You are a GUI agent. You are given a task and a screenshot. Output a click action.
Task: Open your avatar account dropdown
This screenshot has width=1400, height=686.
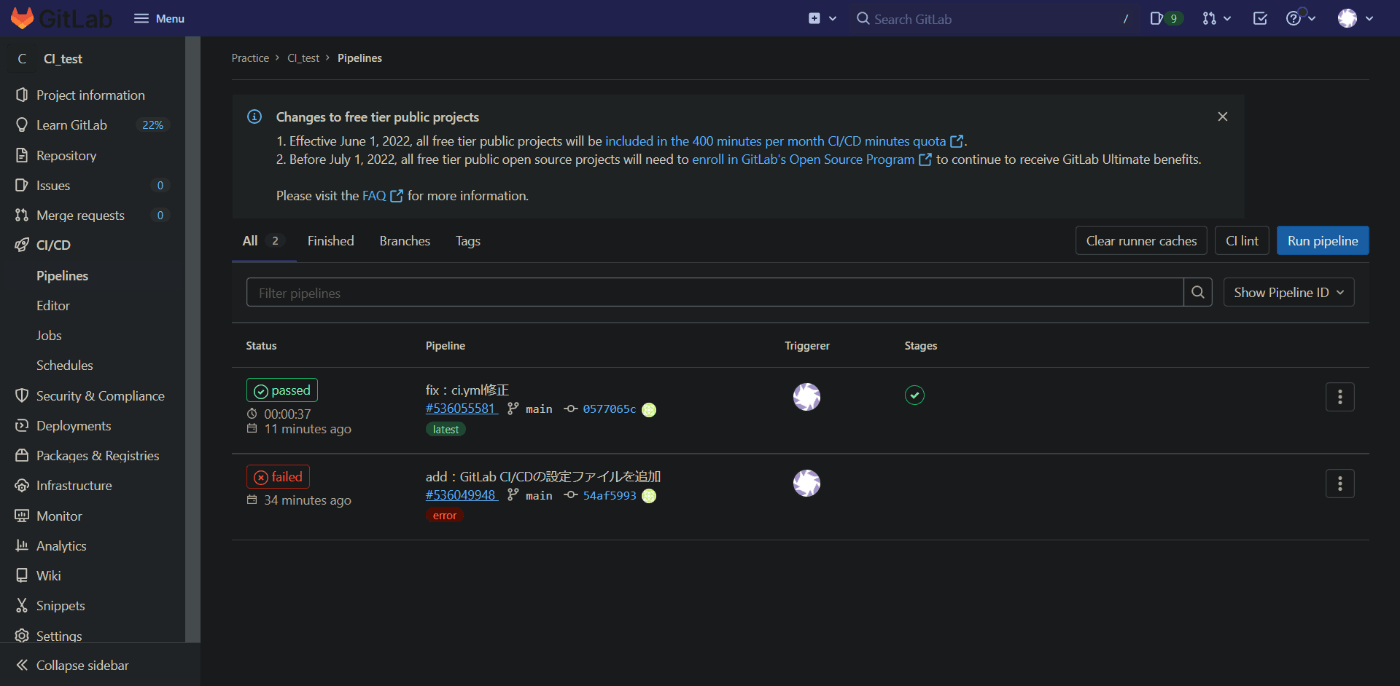[x=1349, y=18]
